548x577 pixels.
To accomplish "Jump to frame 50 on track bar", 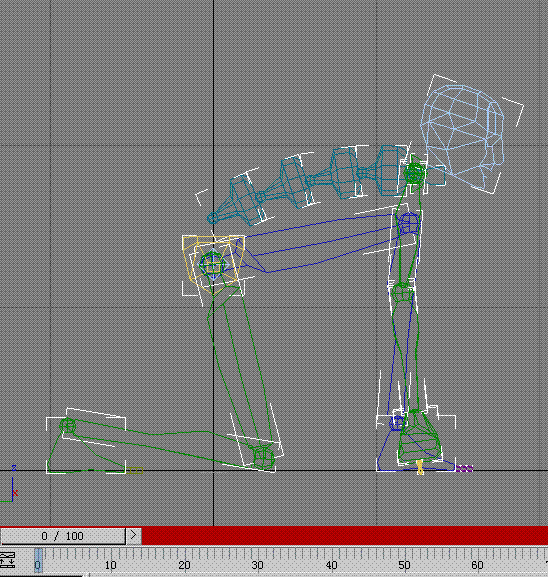I will click(x=404, y=565).
